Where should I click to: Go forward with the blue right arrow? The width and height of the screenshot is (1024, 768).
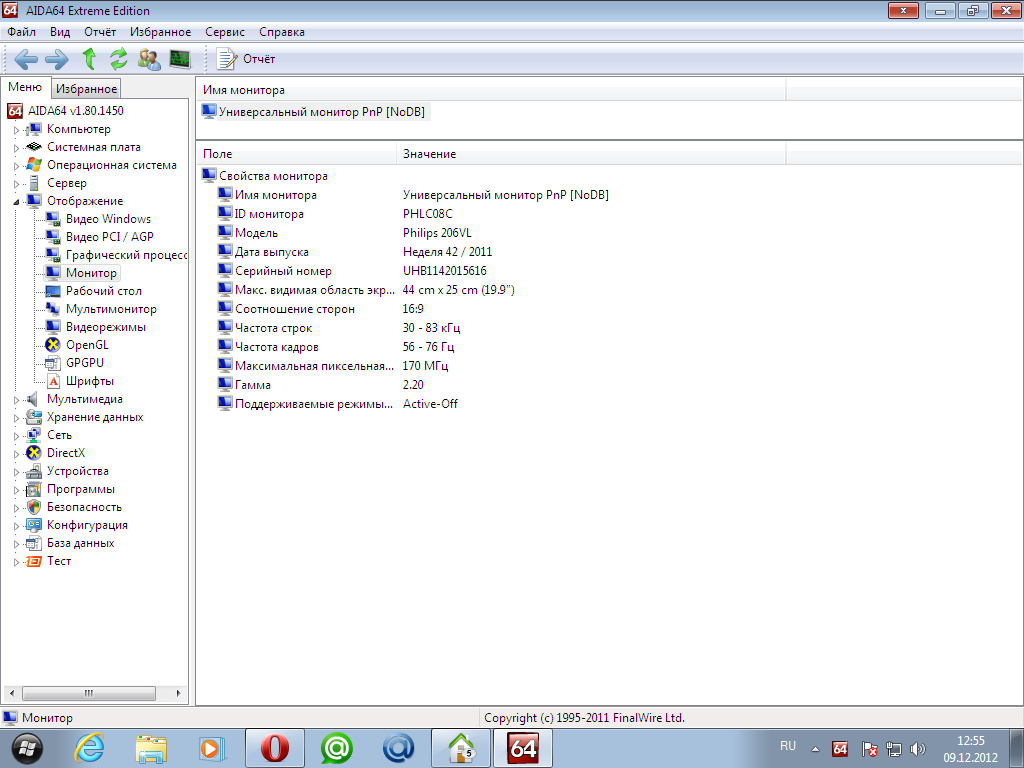point(57,59)
